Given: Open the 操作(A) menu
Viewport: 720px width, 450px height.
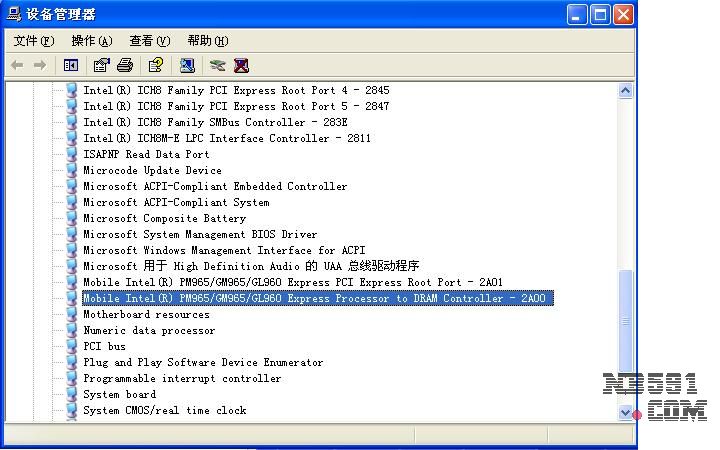Looking at the screenshot, I should [x=91, y=41].
